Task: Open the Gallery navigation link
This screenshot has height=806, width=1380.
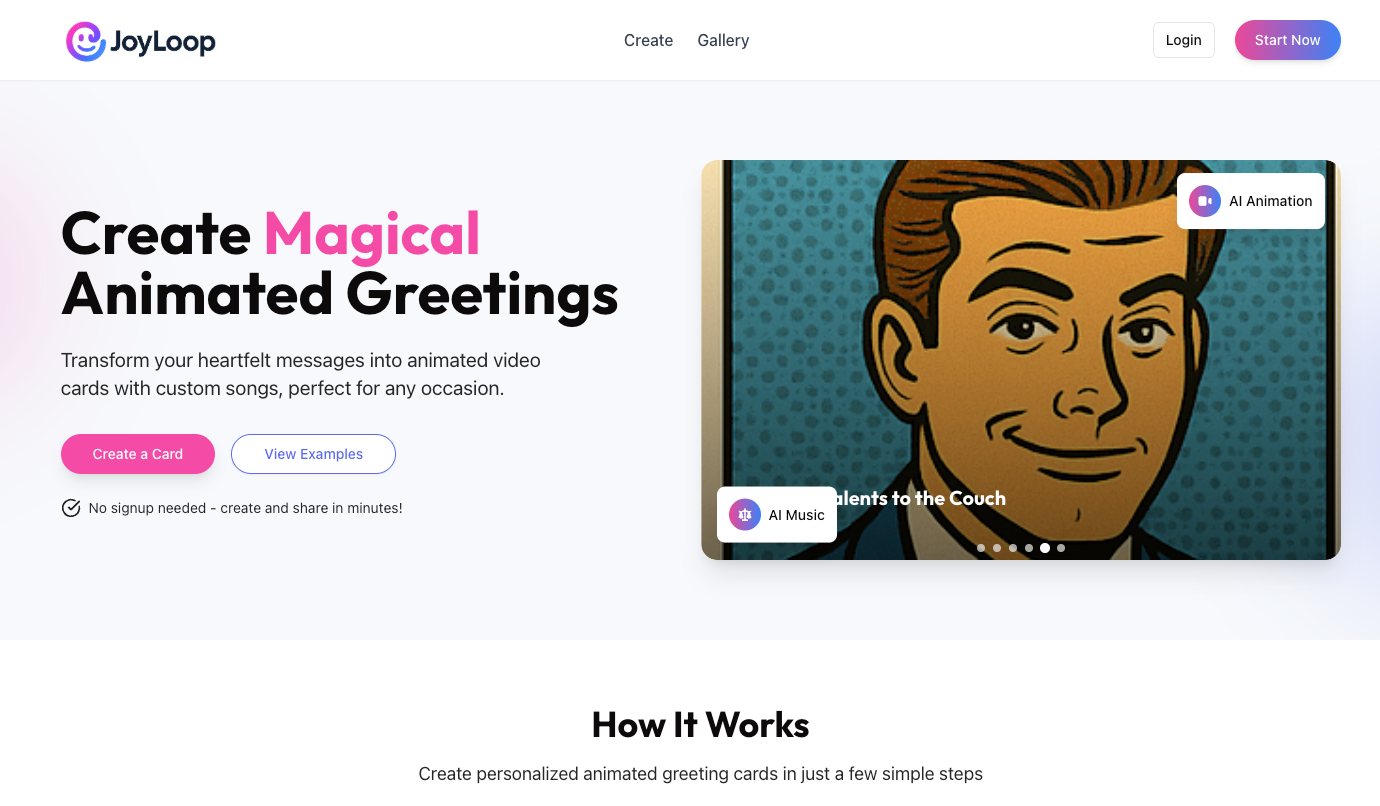Action: tap(723, 40)
